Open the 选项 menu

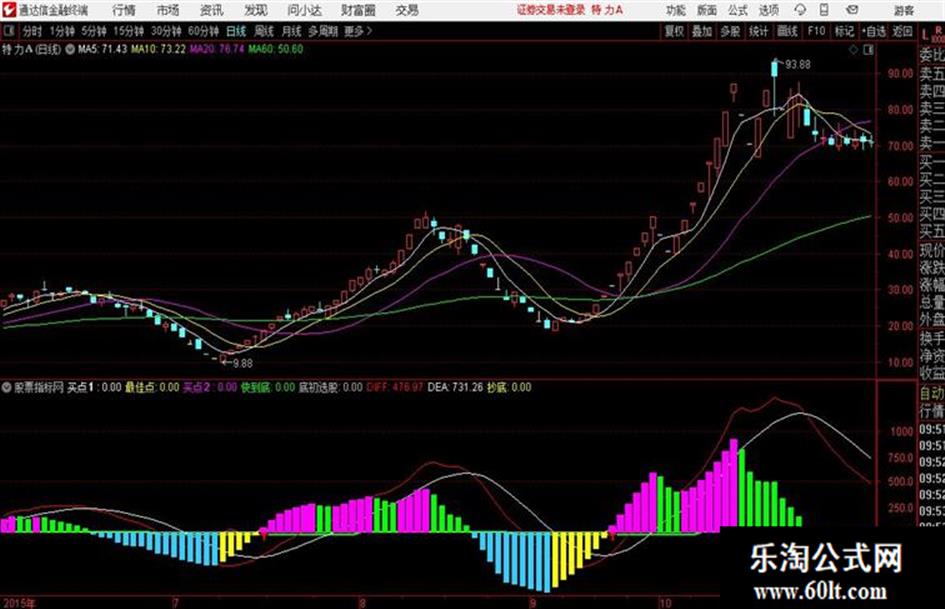pos(768,10)
